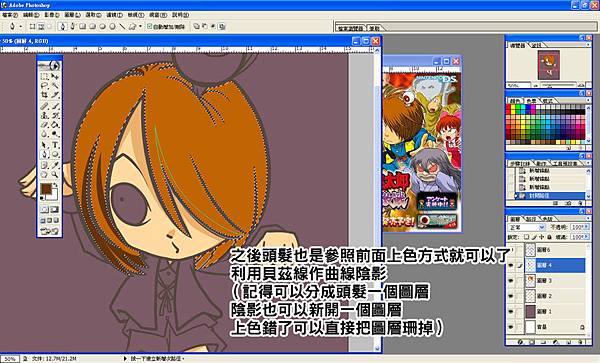Open the status bar info arrow
600x363 pixels.
coord(125,358)
